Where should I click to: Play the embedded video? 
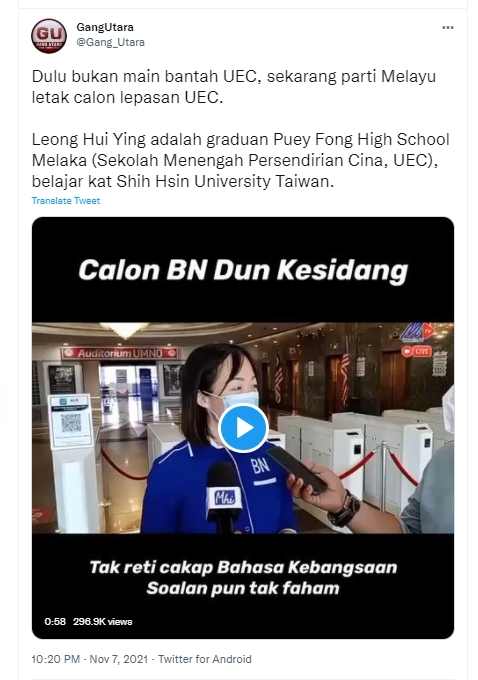243,428
